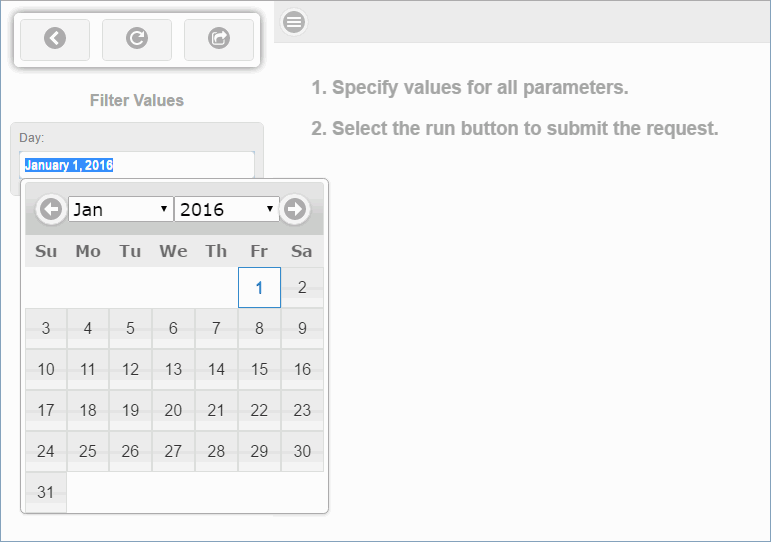Choose day 31 in the calendar
The image size is (771, 542).
click(x=46, y=492)
